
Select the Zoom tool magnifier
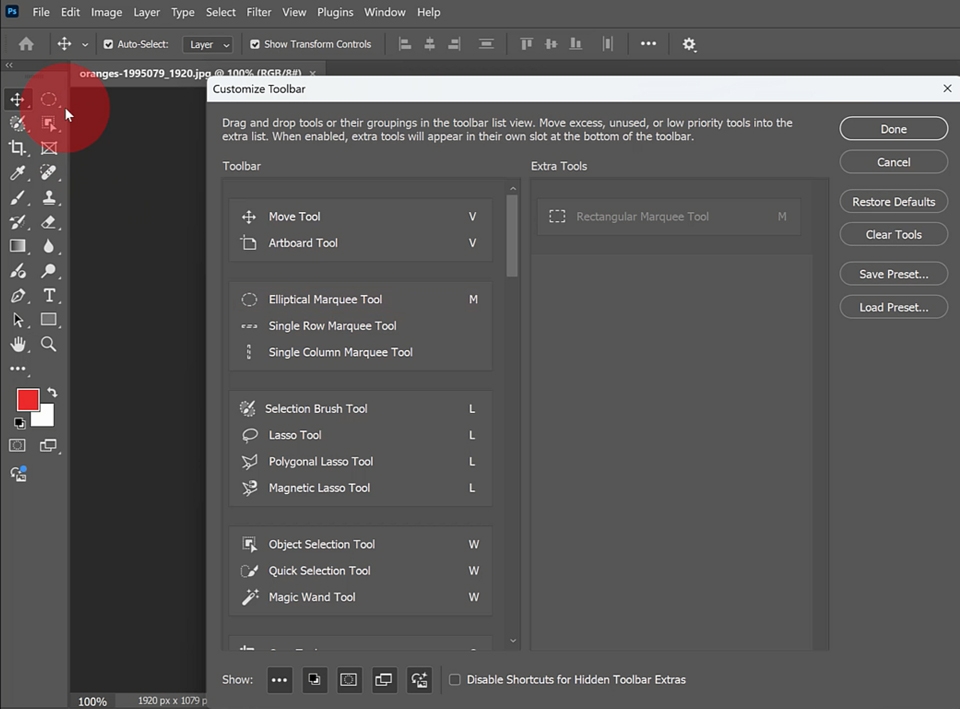(x=48, y=344)
